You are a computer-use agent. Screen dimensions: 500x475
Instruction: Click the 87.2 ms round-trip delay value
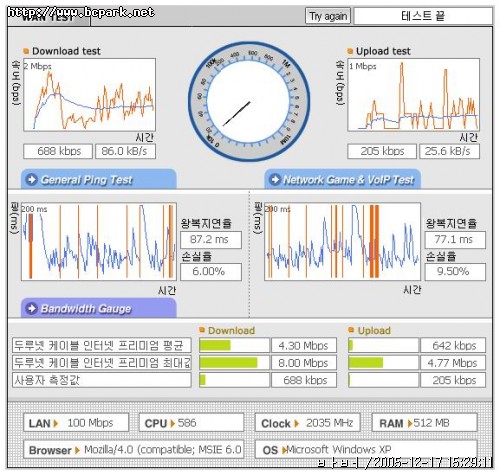coord(211,240)
